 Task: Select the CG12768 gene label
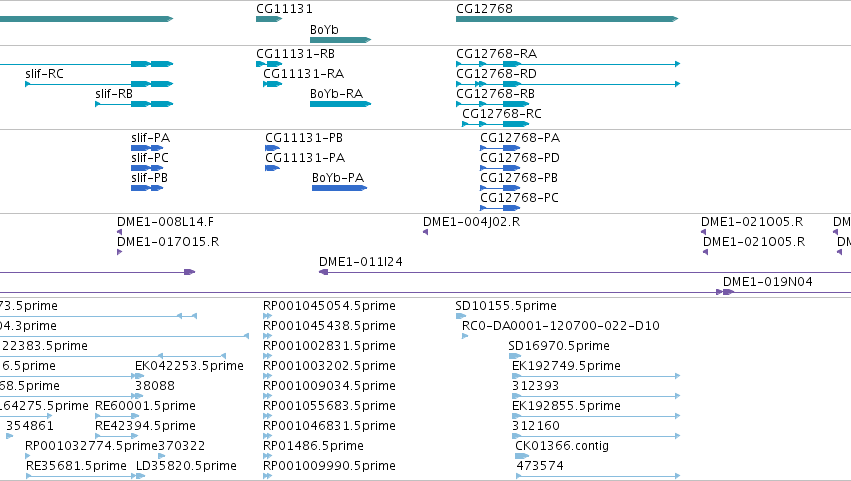[484, 9]
